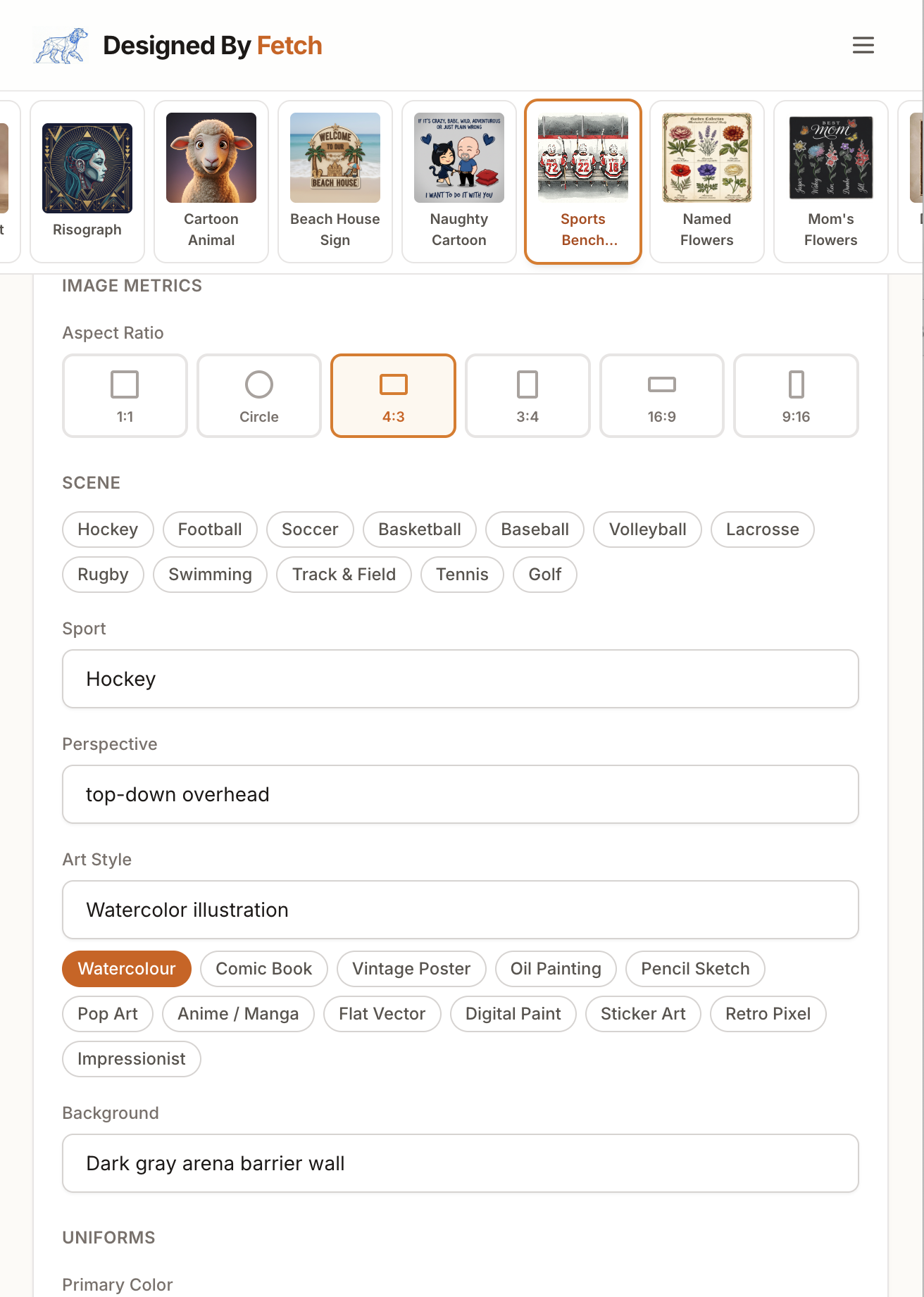Open the hamburger menu
Image resolution: width=924 pixels, height=1297 pixels.
(863, 46)
